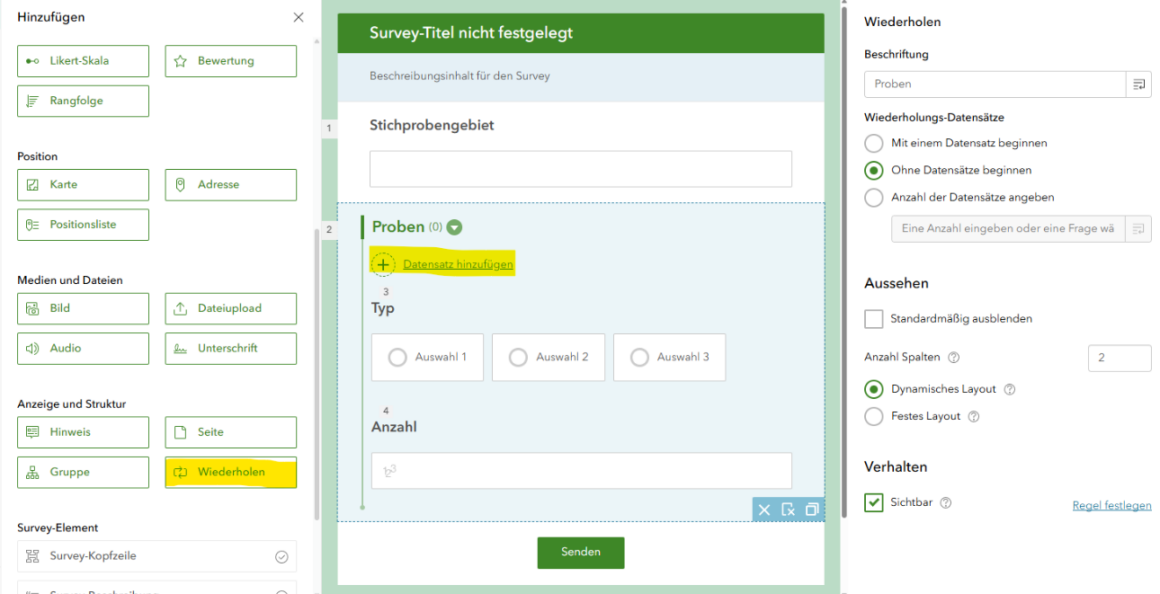
Task: Add an Audio question
Action: tap(83, 348)
